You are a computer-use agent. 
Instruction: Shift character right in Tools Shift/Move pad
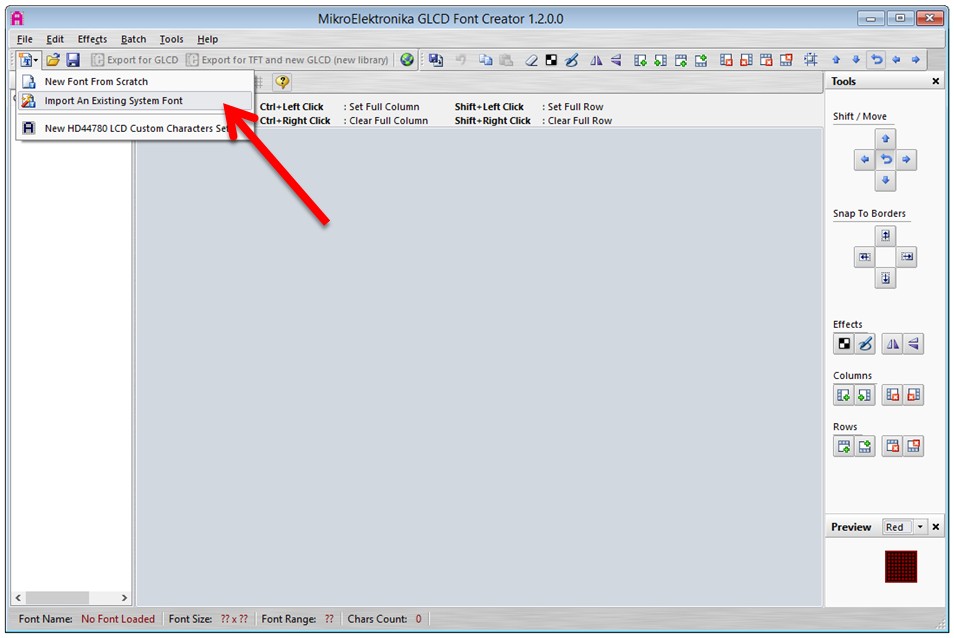point(906,160)
